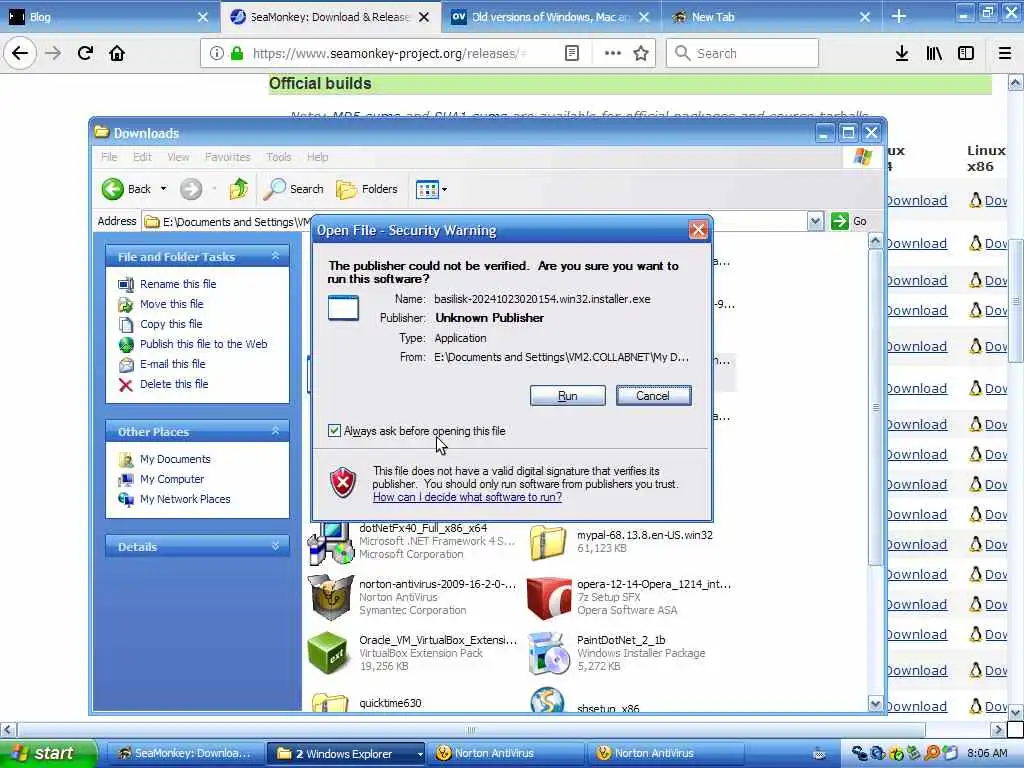Screen dimensions: 1024x768
Task: Open My Computer in Other Places
Action: click(172, 479)
